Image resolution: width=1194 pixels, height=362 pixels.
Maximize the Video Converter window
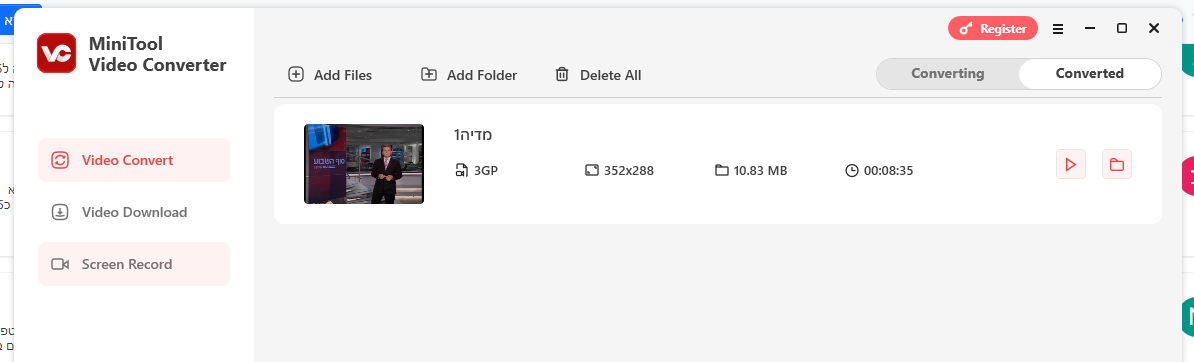[1122, 28]
